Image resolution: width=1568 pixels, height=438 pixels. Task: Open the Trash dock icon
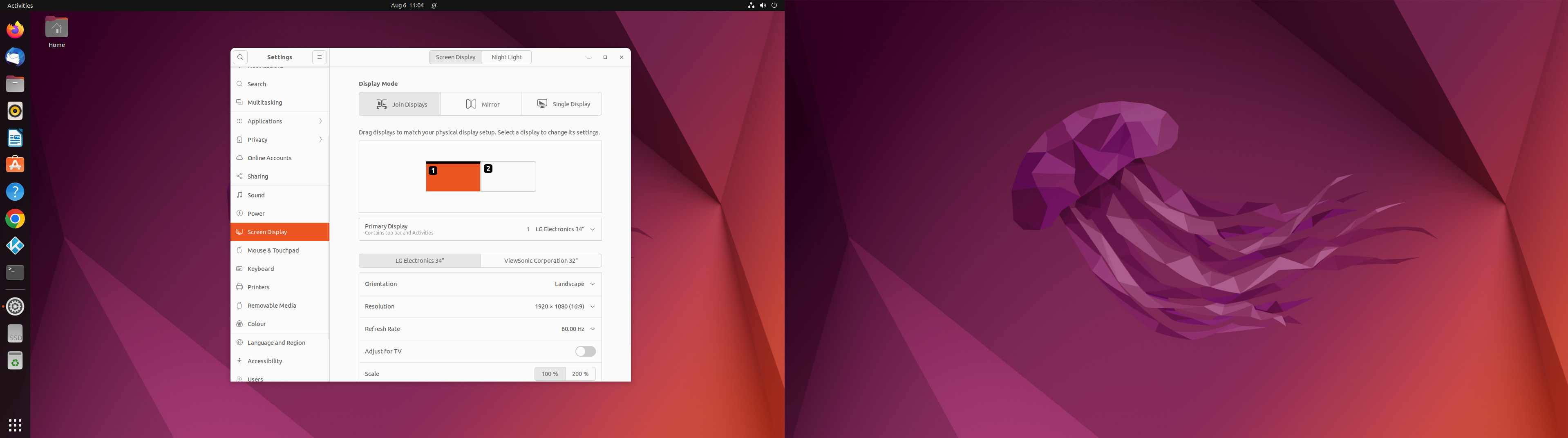click(x=15, y=361)
